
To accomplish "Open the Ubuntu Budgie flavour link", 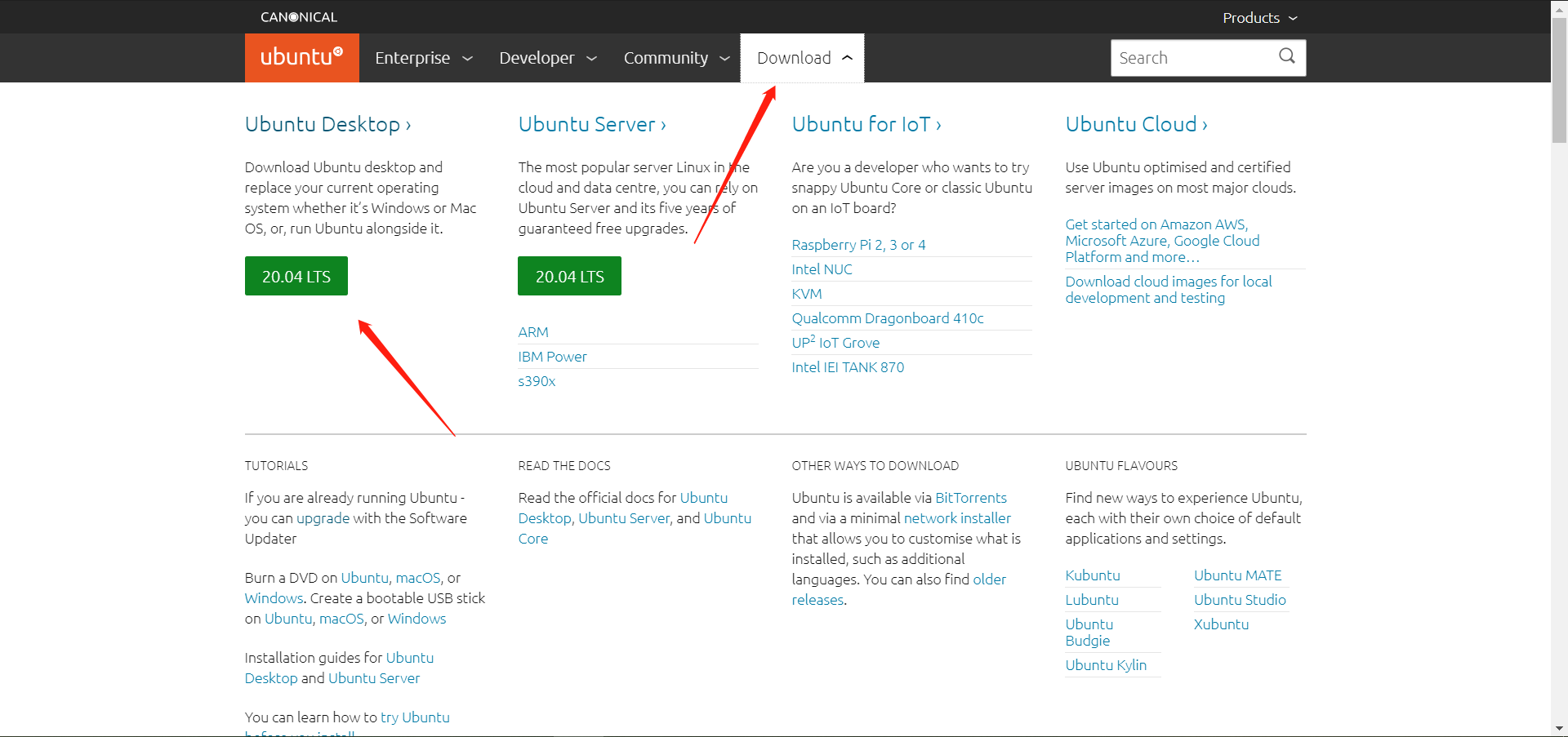I will 1089,633.
